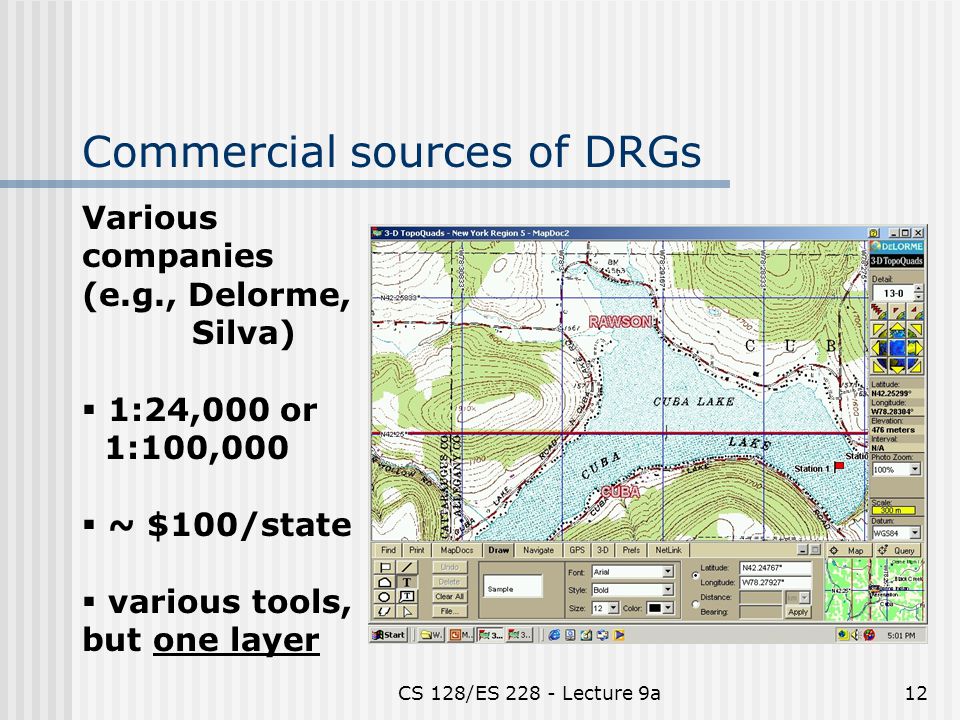
Task: Select the flag waypoint draw tool
Action: (385, 568)
